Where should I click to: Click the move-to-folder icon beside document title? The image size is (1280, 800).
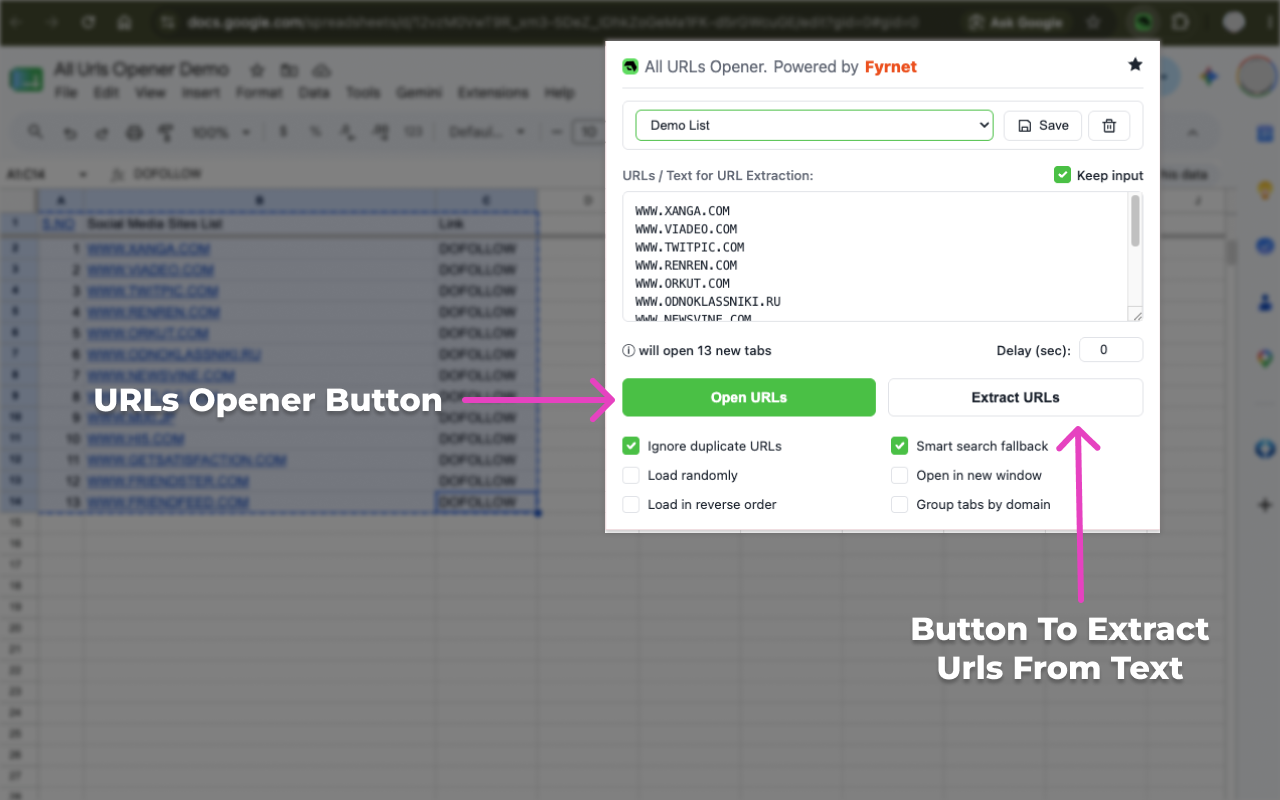pos(289,70)
